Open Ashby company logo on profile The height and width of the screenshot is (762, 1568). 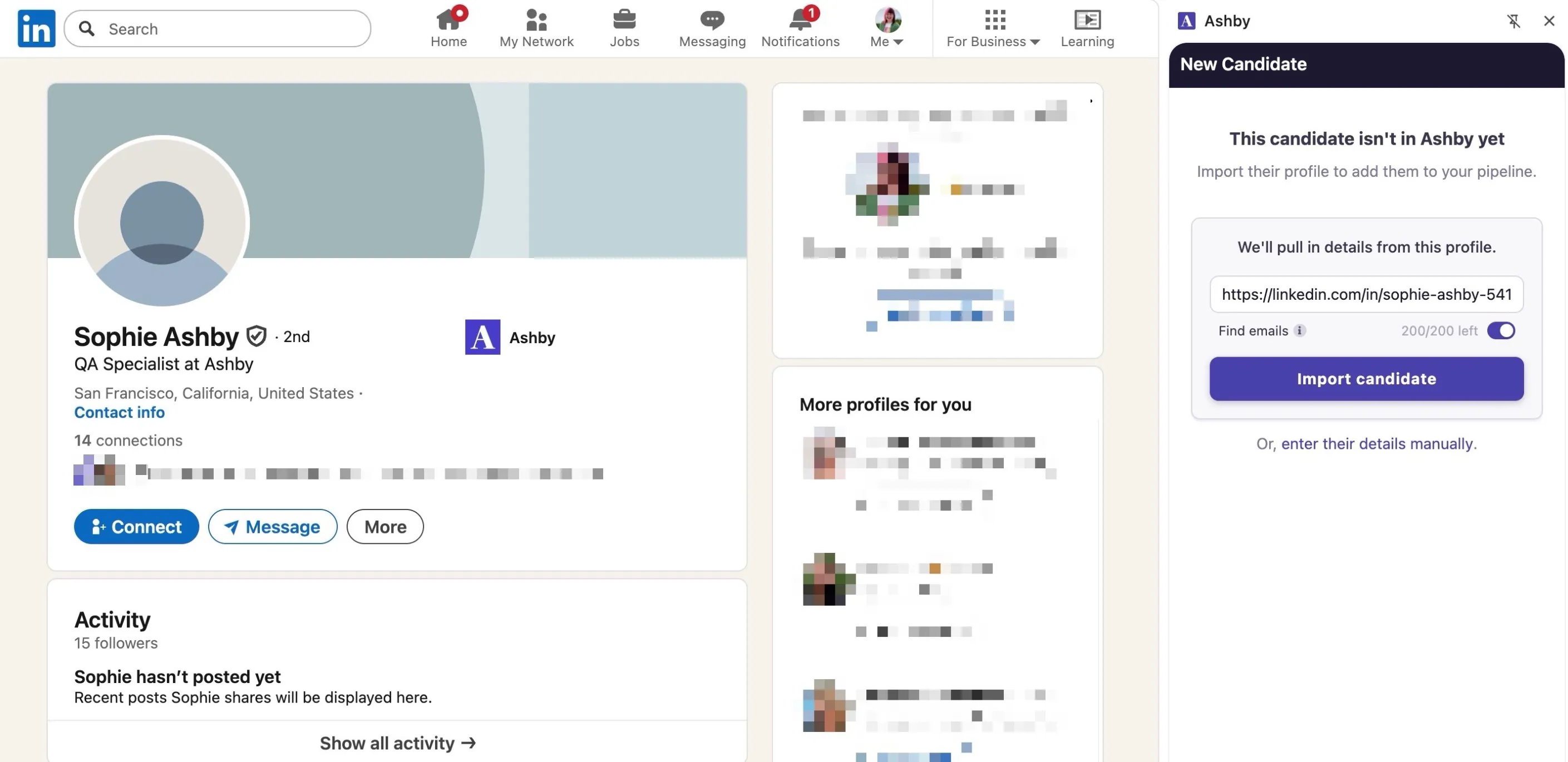(x=482, y=337)
